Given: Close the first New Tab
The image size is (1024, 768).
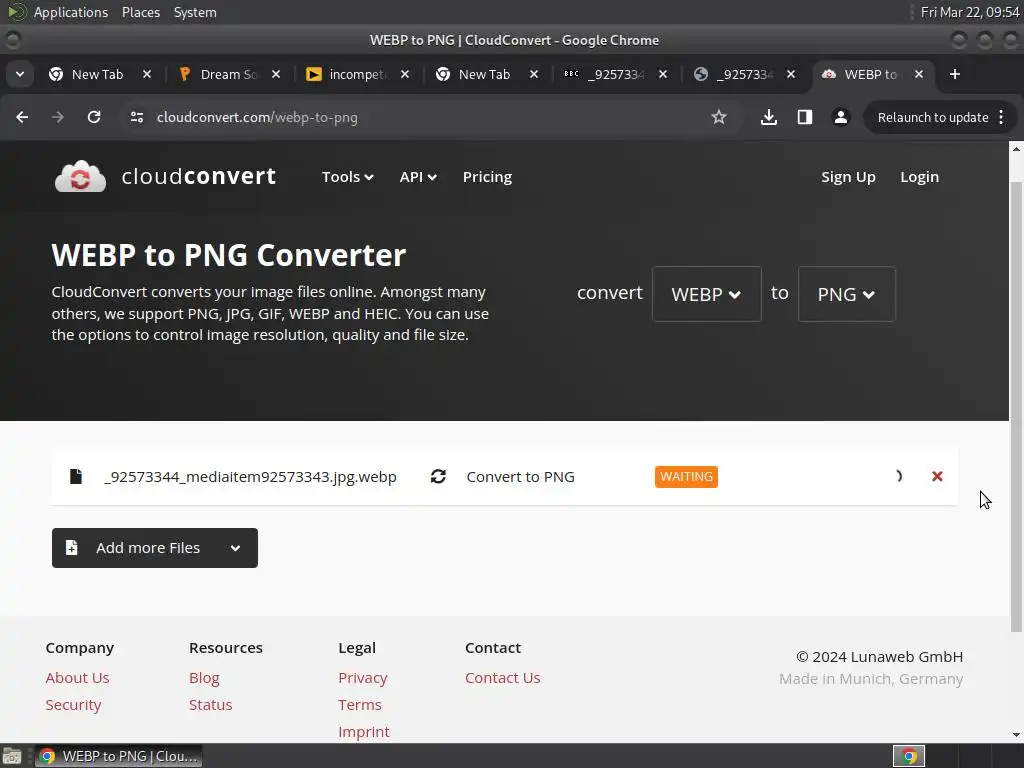Looking at the screenshot, I should pos(147,74).
